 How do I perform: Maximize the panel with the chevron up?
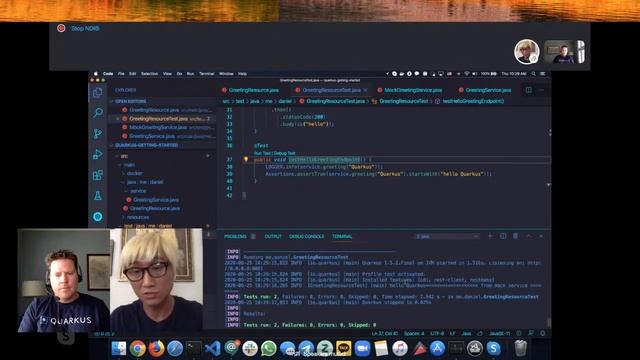point(528,236)
